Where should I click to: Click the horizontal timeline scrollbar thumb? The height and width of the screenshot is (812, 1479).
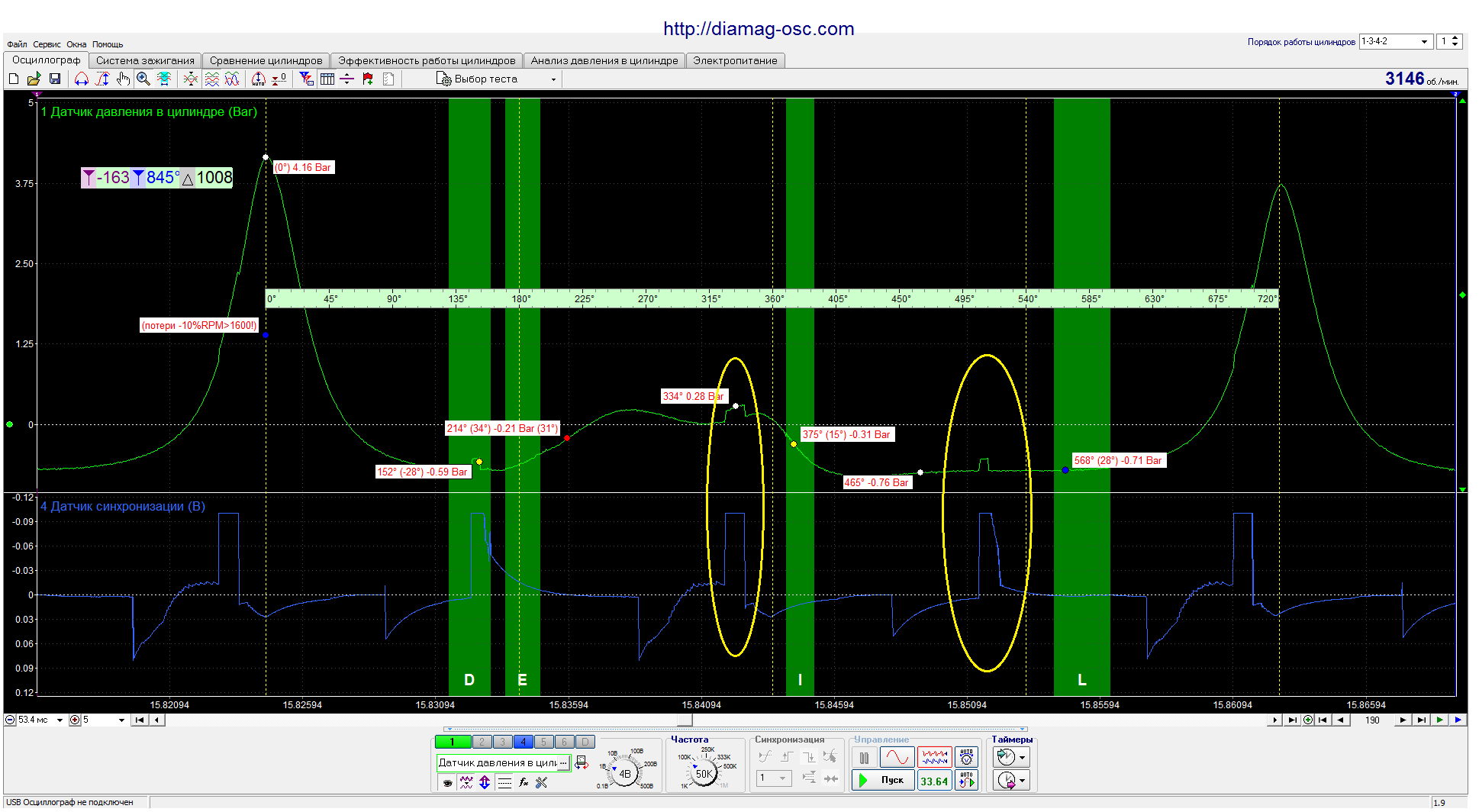pos(685,720)
